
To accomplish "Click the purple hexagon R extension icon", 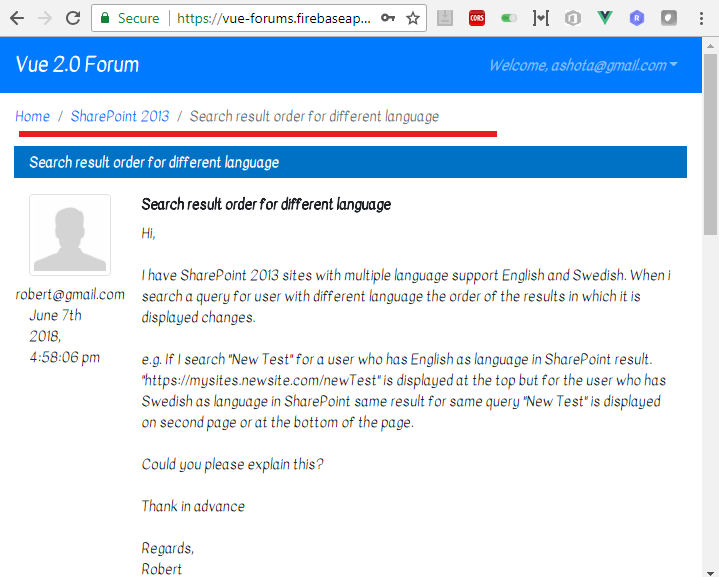I will click(637, 18).
